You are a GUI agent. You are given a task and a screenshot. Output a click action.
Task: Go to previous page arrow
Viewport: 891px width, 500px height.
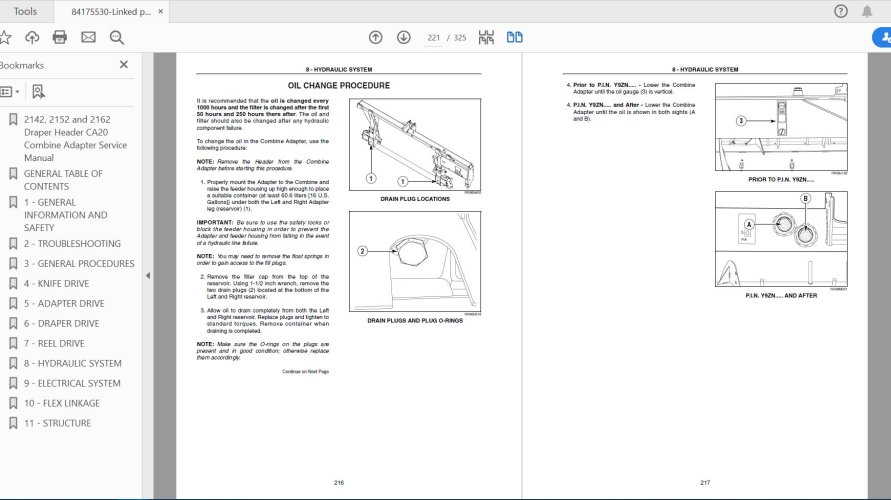point(376,38)
